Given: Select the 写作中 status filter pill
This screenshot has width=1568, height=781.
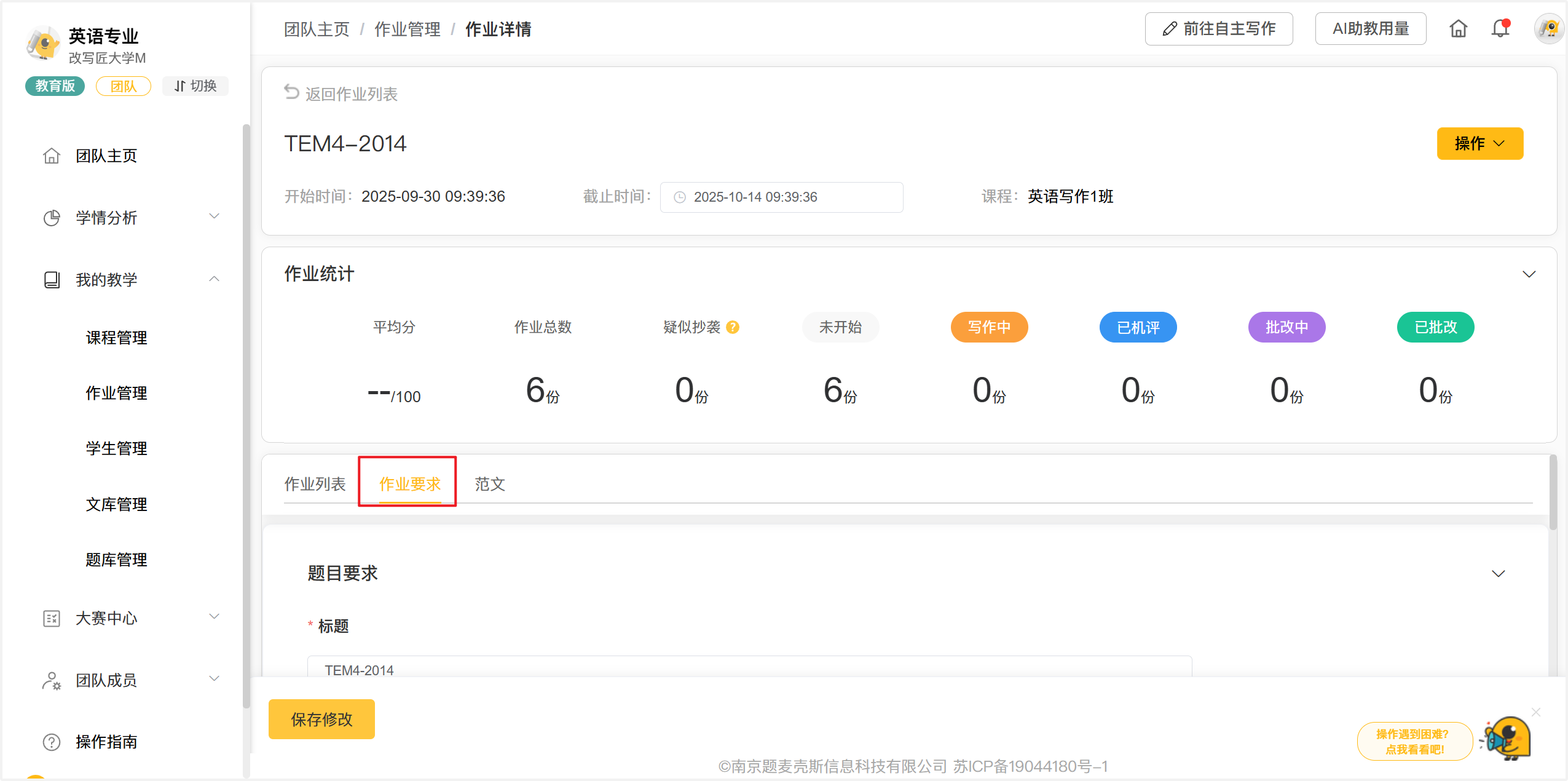Looking at the screenshot, I should click(989, 327).
